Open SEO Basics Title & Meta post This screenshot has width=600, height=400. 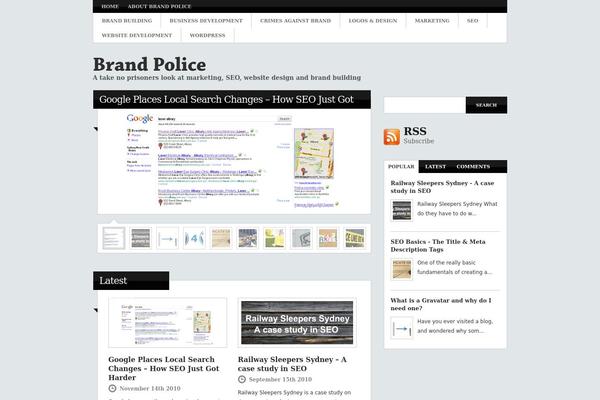pos(438,245)
